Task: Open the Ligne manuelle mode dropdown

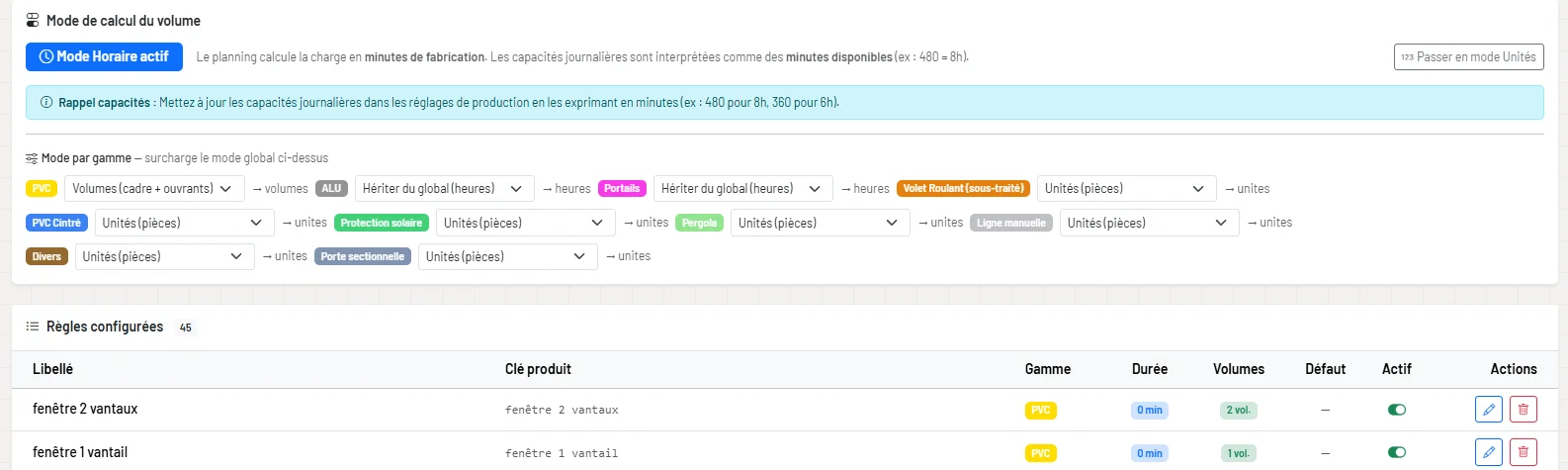Action: [x=1150, y=223]
